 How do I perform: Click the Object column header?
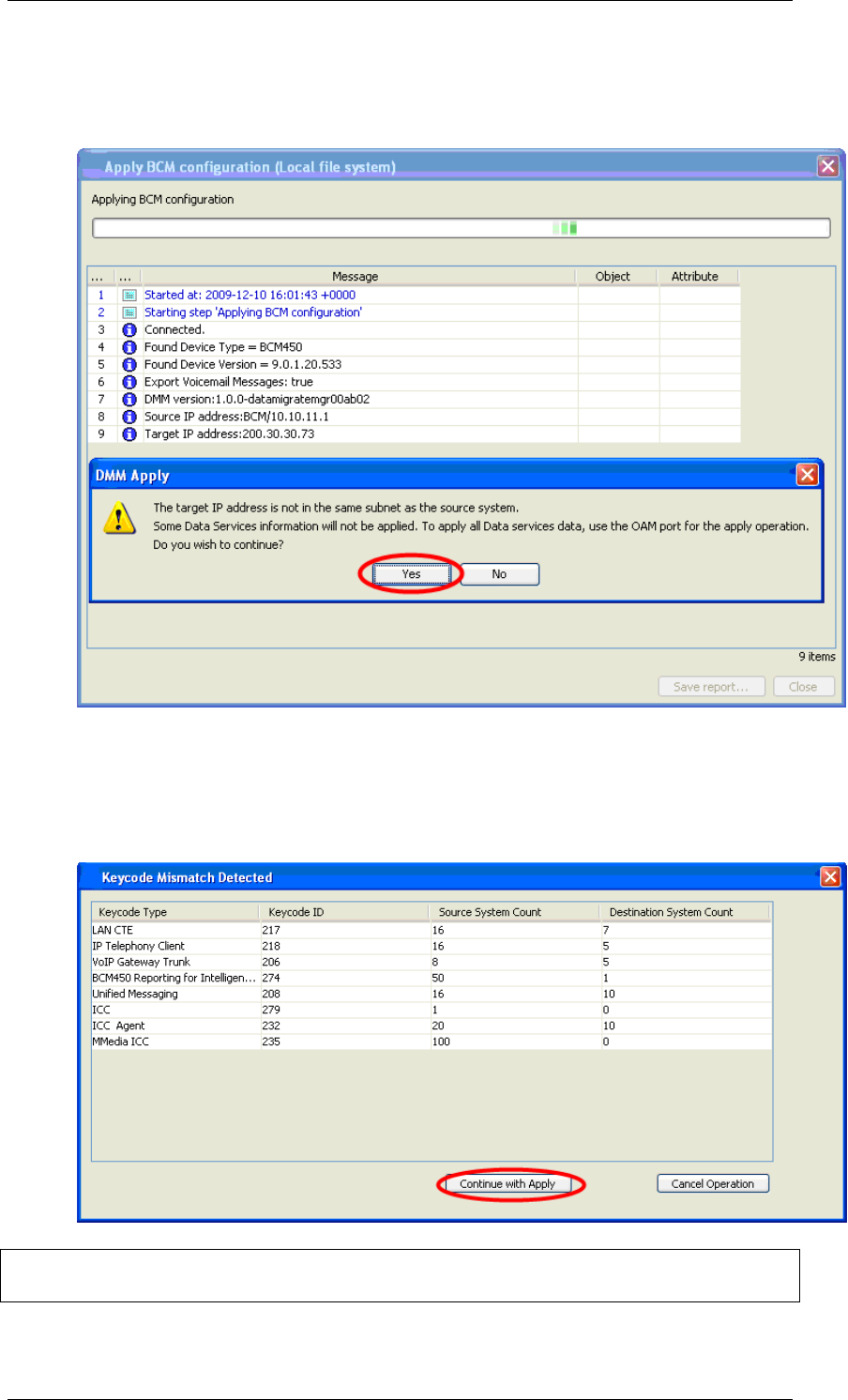[613, 277]
